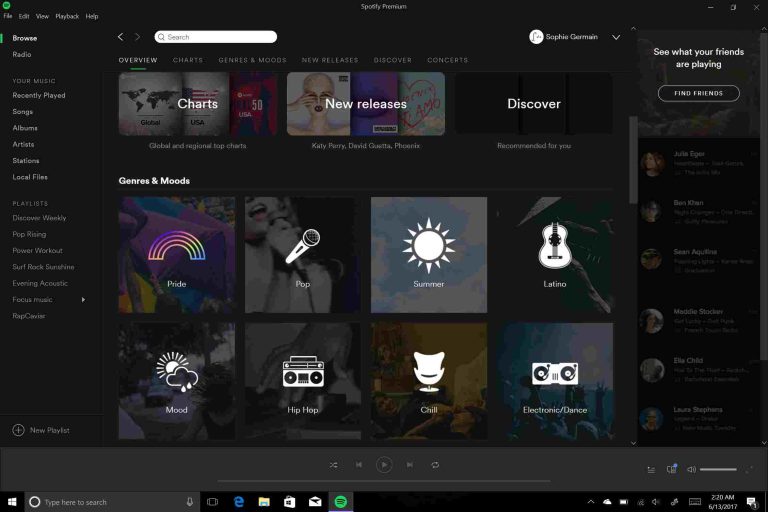This screenshot has width=768, height=512.
Task: Open Sophie Germain profile avatar
Action: [x=536, y=37]
